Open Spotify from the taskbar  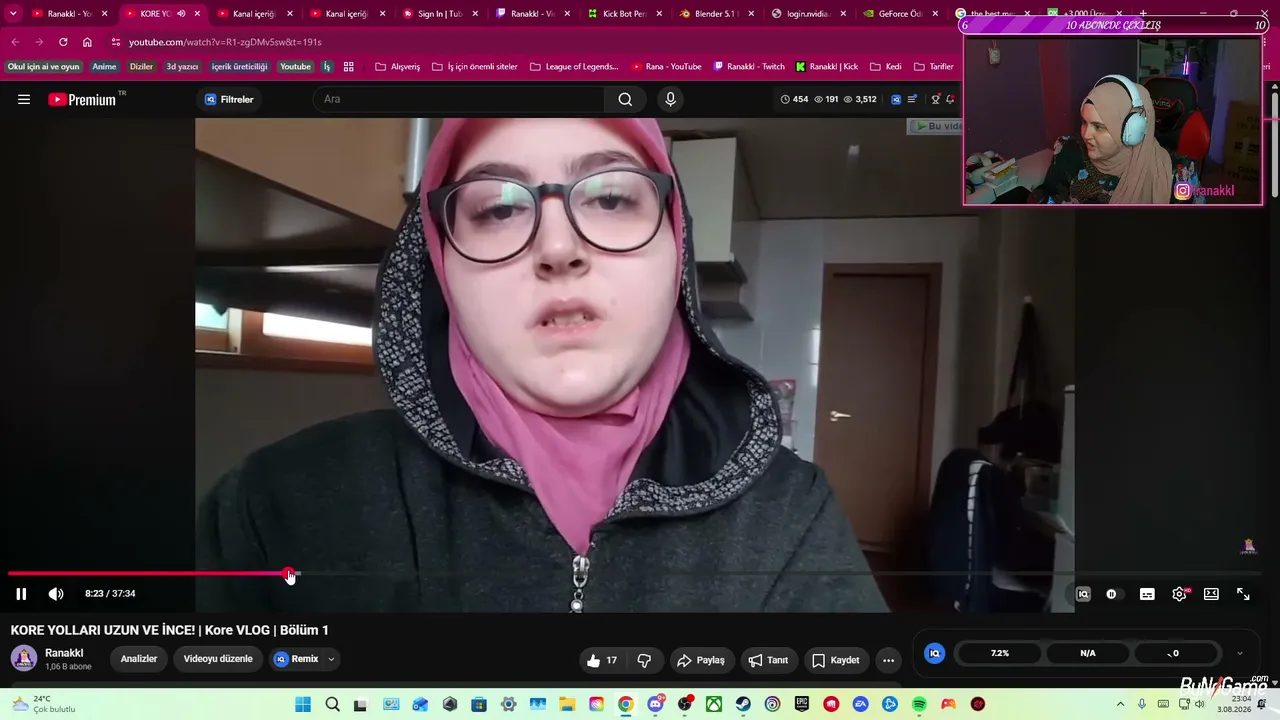click(919, 704)
